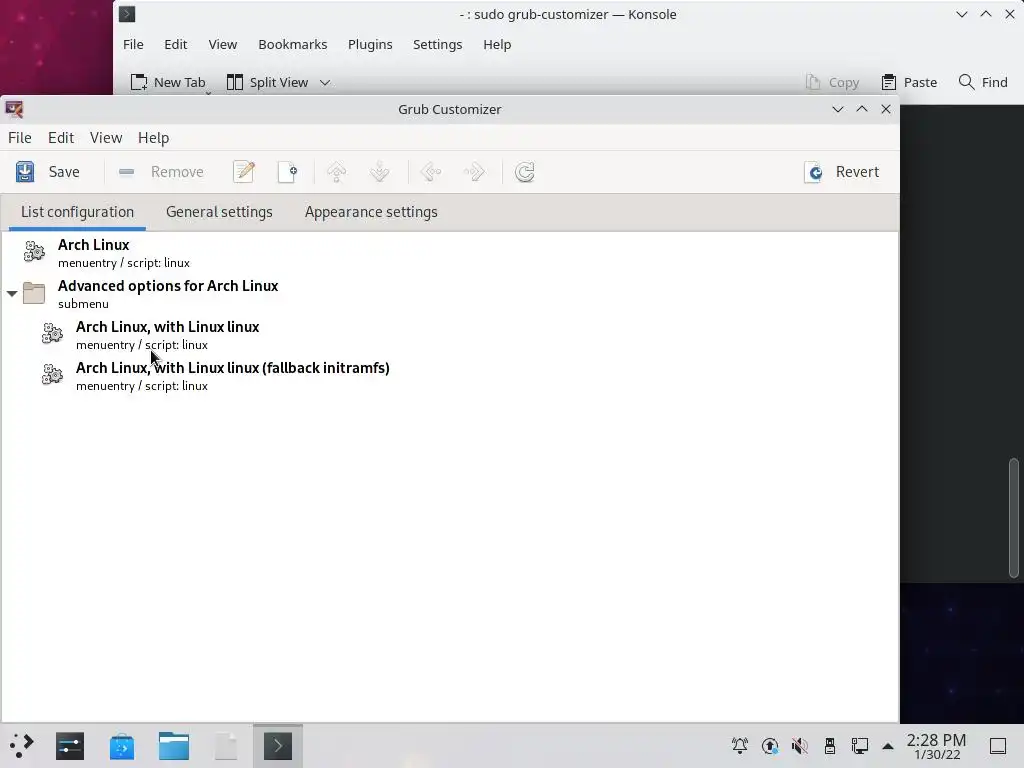
Task: Click the network tray icon
Action: [859, 746]
